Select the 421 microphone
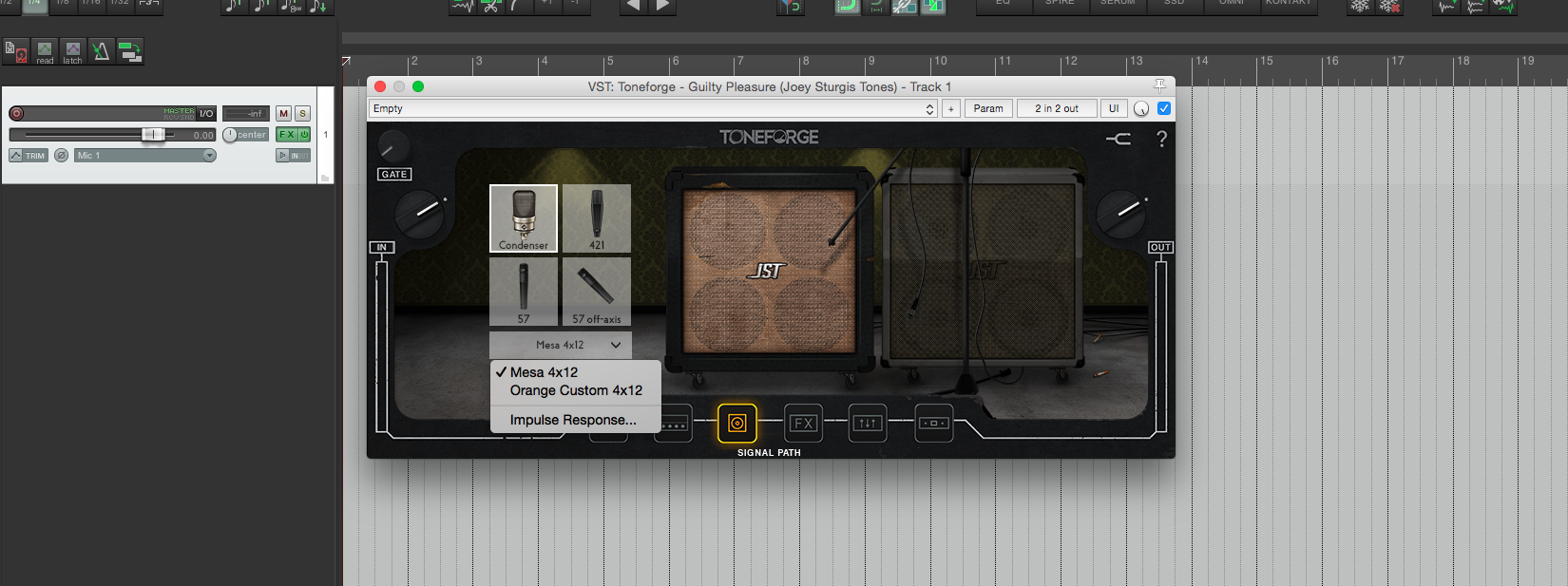The height and width of the screenshot is (586, 1568). (597, 218)
